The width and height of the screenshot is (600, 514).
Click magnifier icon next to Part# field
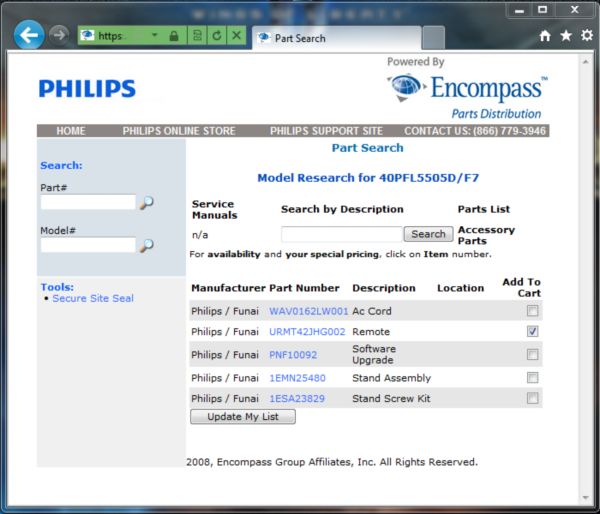coord(147,202)
